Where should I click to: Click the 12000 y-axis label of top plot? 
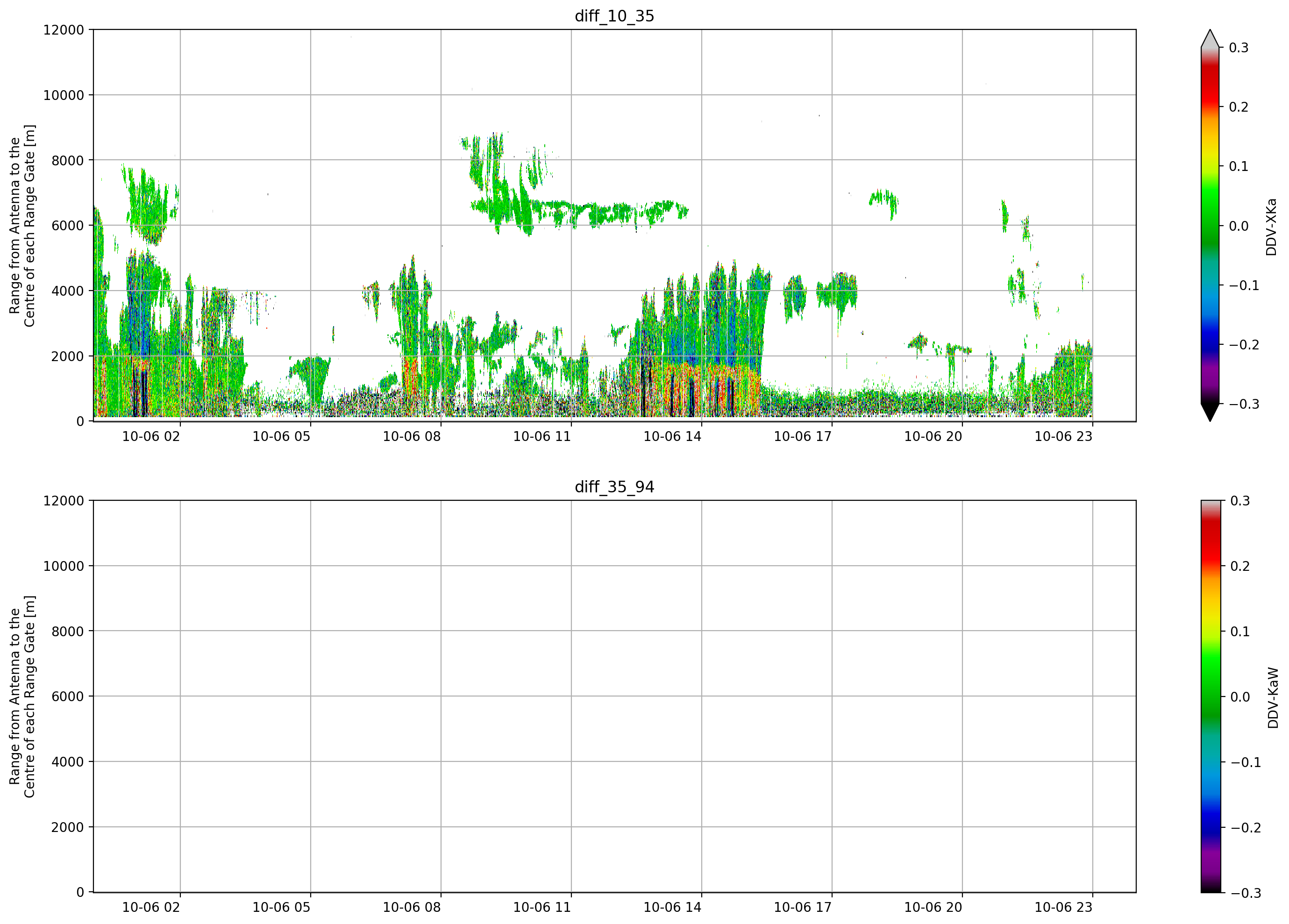point(64,29)
